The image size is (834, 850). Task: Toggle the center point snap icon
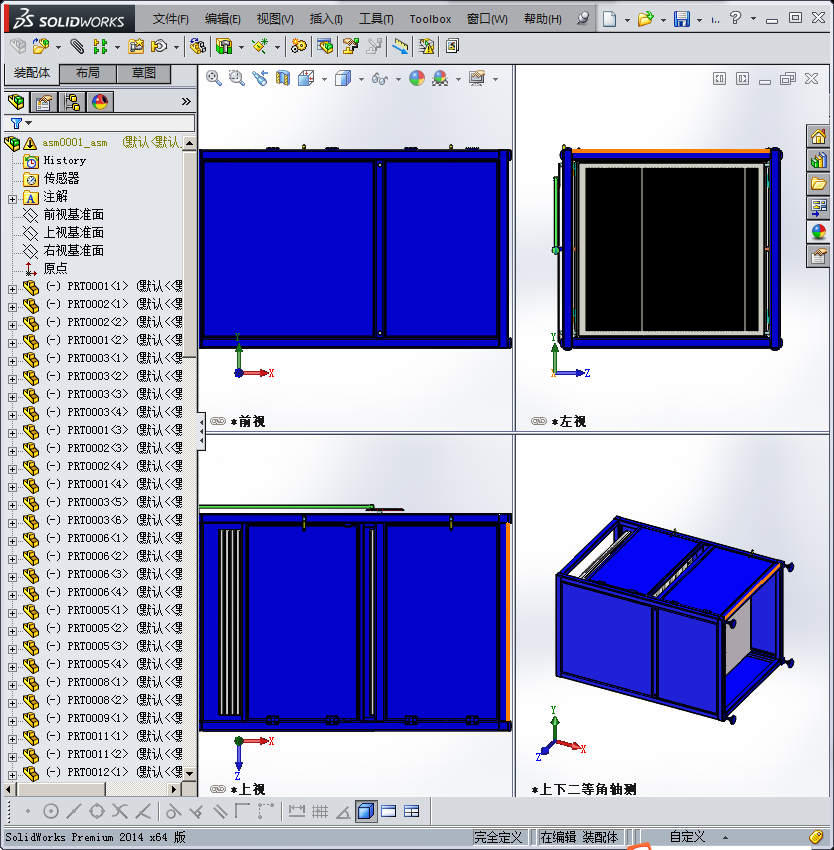[x=50, y=812]
